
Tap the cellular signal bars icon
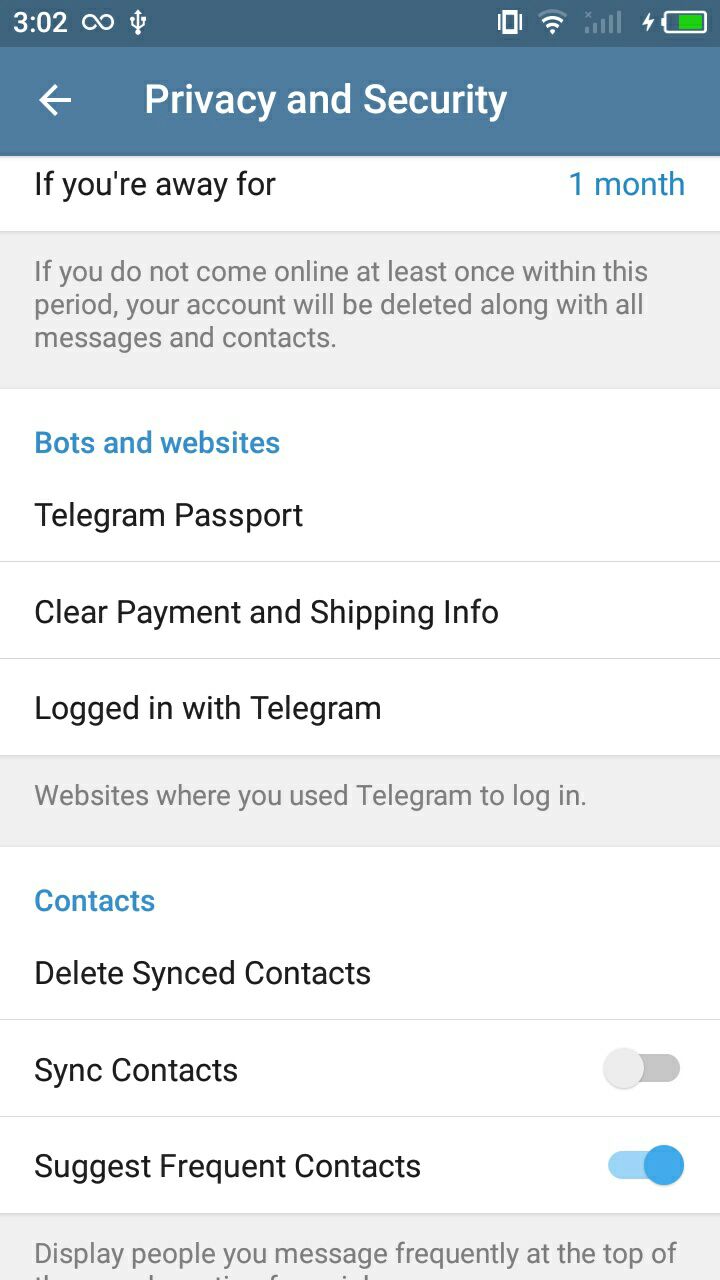(602, 22)
